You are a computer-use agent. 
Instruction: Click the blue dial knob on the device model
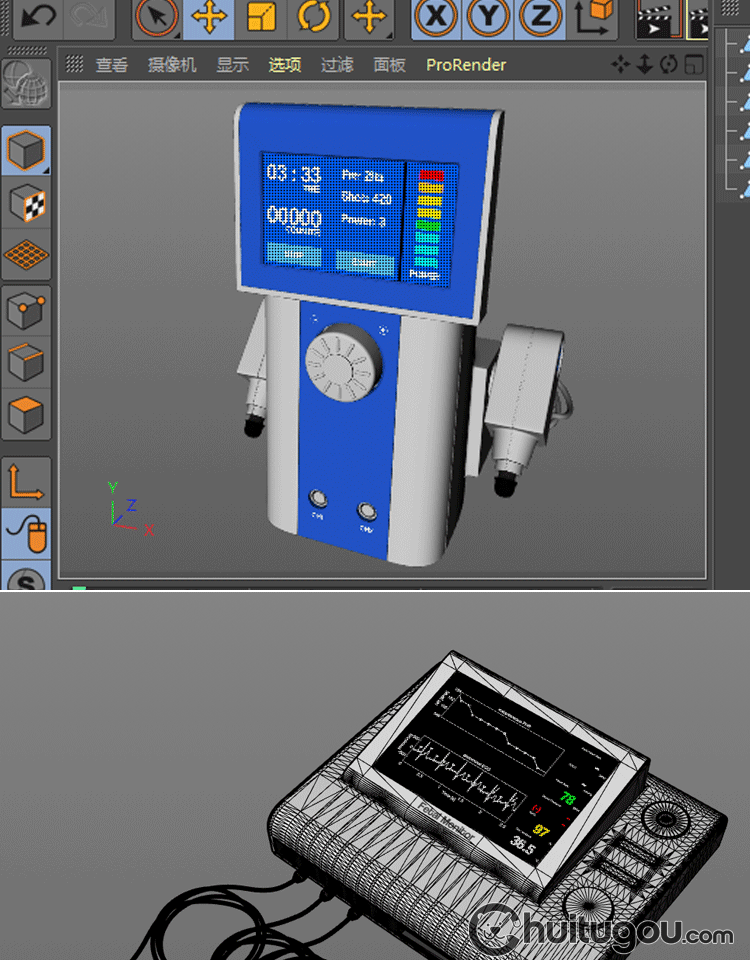[343, 364]
